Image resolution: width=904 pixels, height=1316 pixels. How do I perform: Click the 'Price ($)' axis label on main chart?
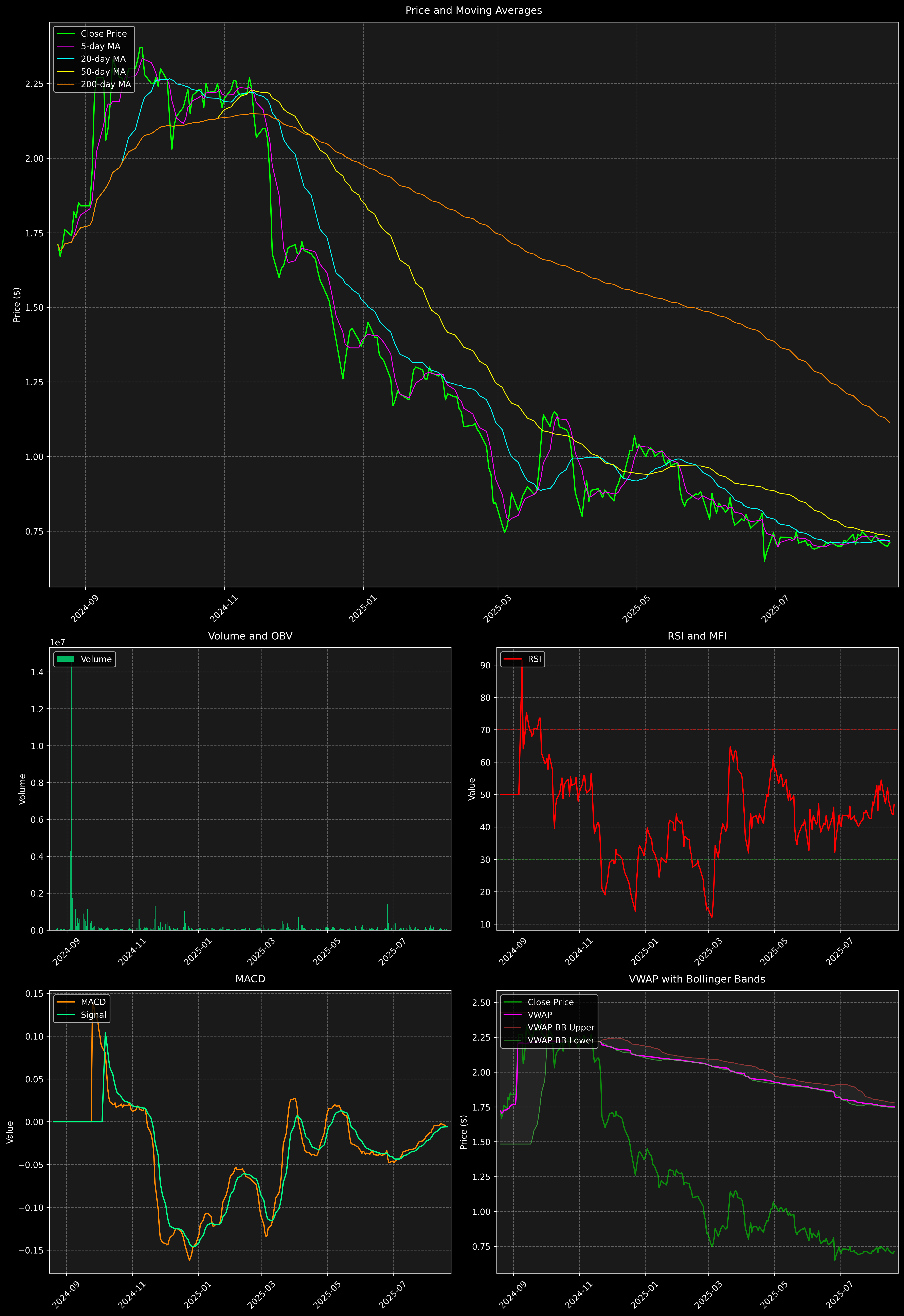(17, 305)
